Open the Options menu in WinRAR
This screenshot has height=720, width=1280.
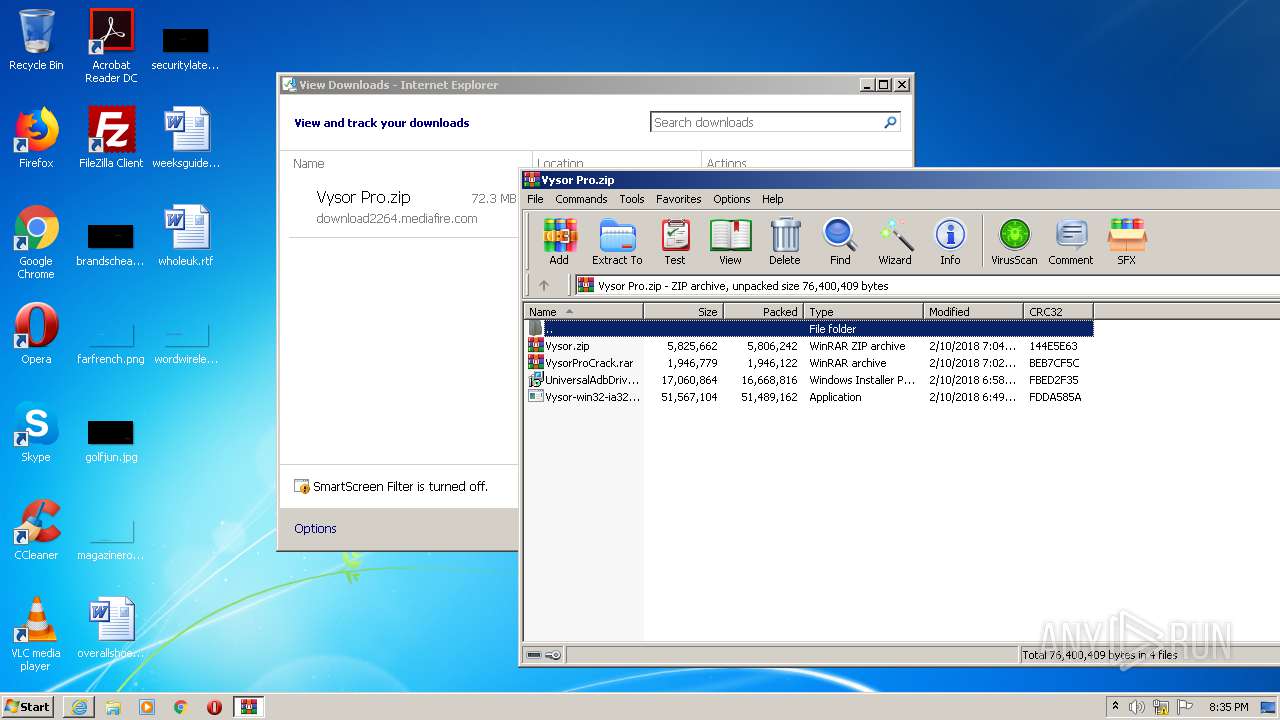(x=732, y=199)
